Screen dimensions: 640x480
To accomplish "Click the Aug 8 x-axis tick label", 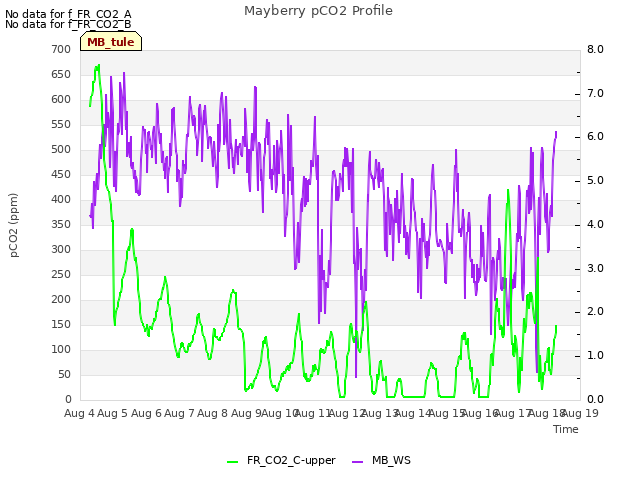I will 212,413.
